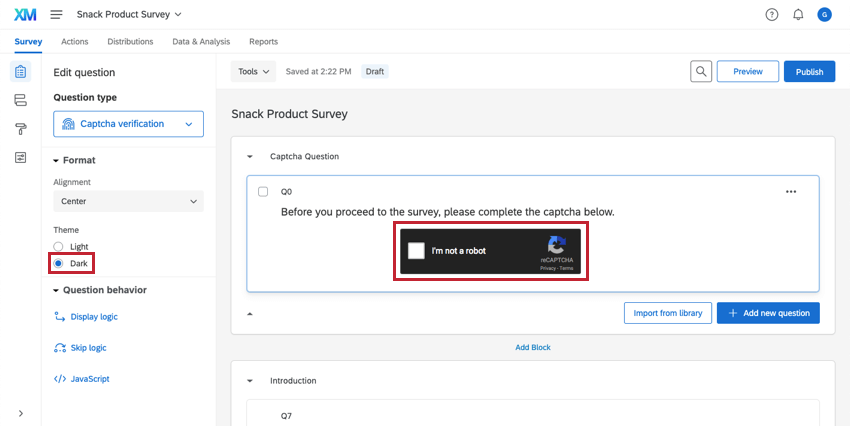Select the Light theme radio button
Image resolution: width=850 pixels, height=426 pixels.
(x=58, y=247)
